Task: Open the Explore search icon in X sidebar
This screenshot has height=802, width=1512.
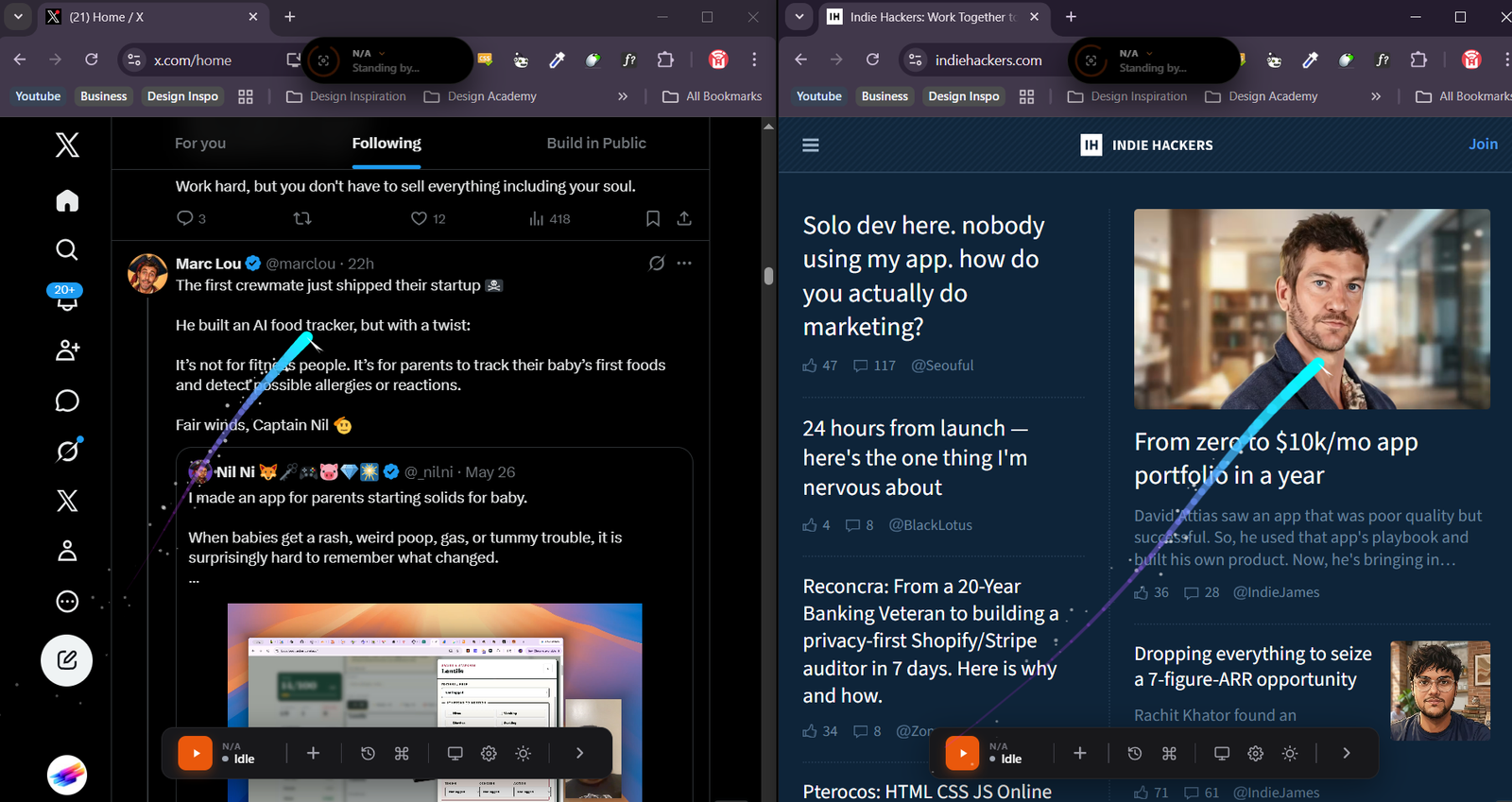Action: 67,249
